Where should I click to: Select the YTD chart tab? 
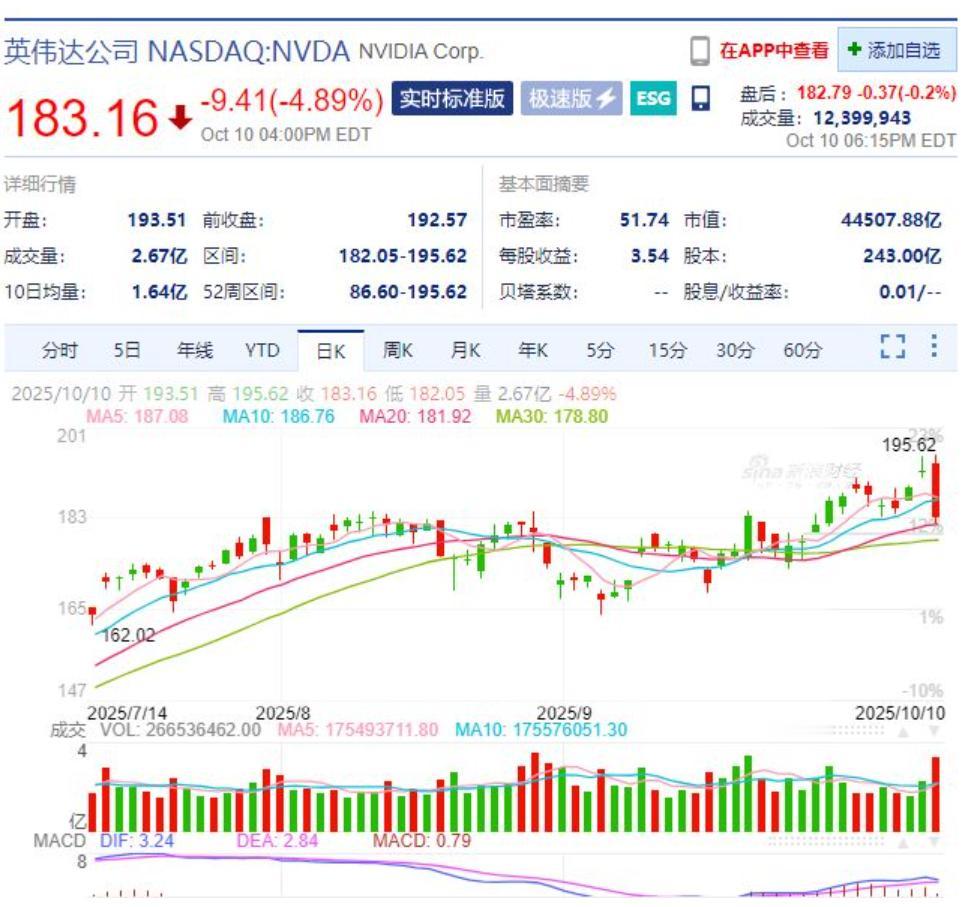pos(262,351)
